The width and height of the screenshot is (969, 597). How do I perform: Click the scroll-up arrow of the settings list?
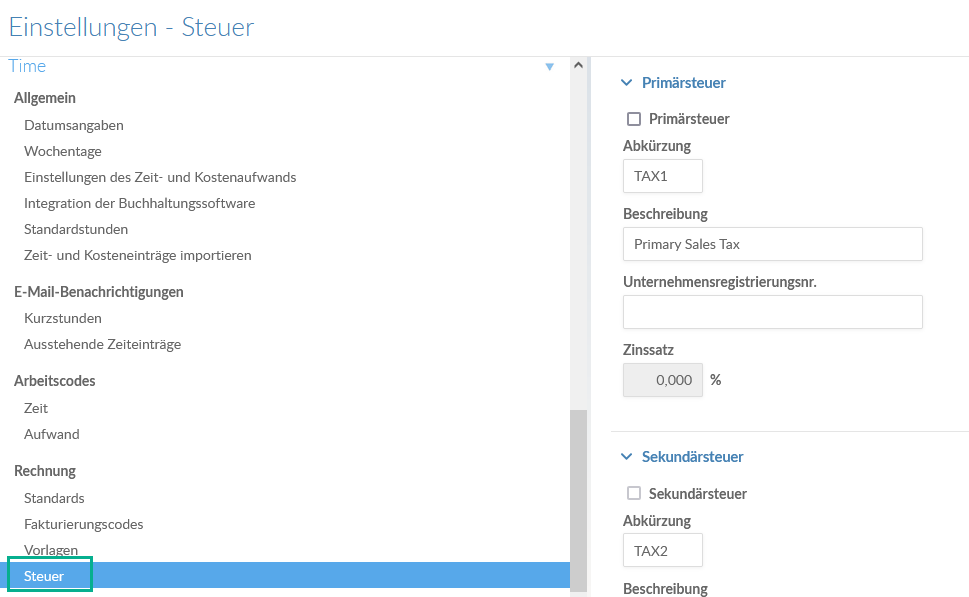pyautogui.click(x=578, y=65)
